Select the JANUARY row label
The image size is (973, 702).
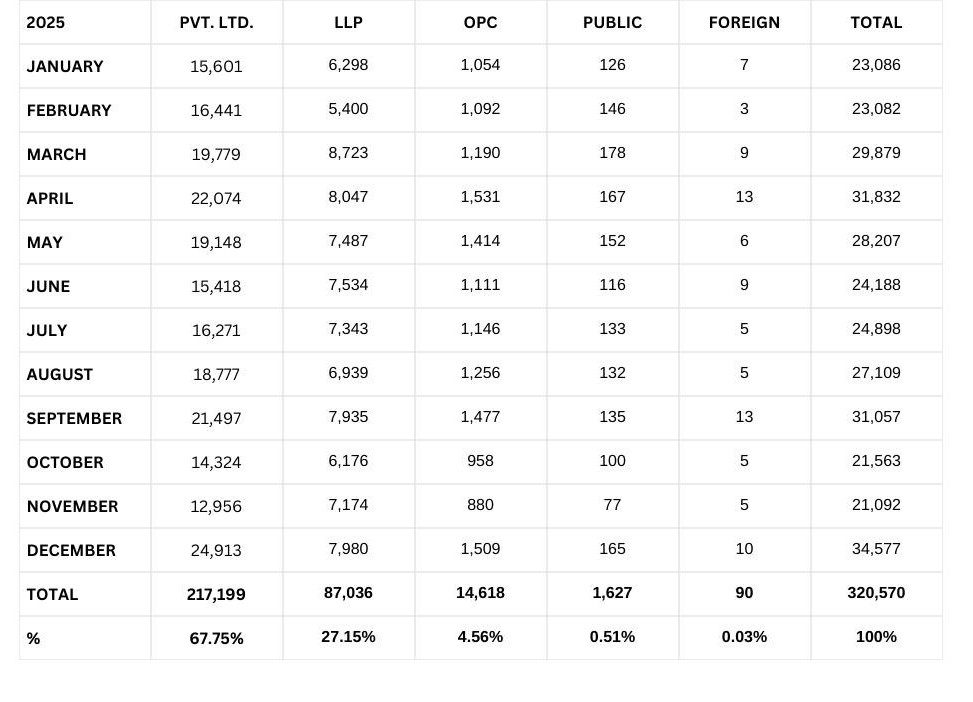65,66
